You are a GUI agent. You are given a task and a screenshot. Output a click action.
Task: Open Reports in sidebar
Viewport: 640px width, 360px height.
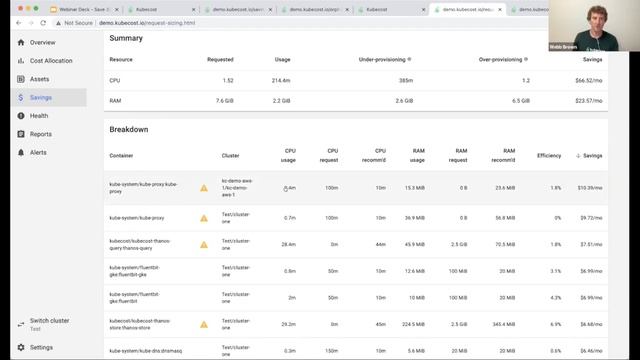click(41, 134)
